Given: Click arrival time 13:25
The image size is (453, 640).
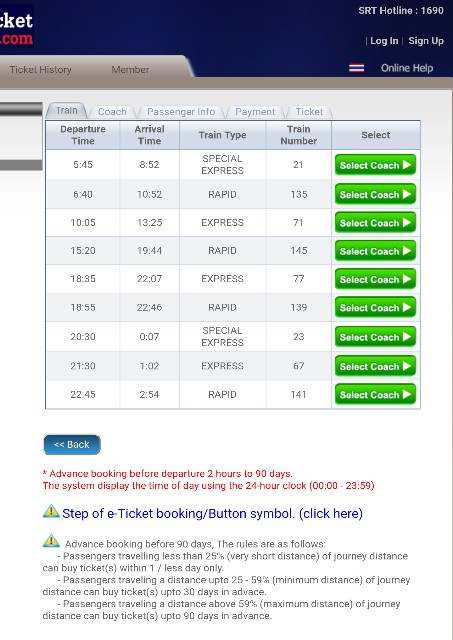Looking at the screenshot, I should [x=149, y=222].
